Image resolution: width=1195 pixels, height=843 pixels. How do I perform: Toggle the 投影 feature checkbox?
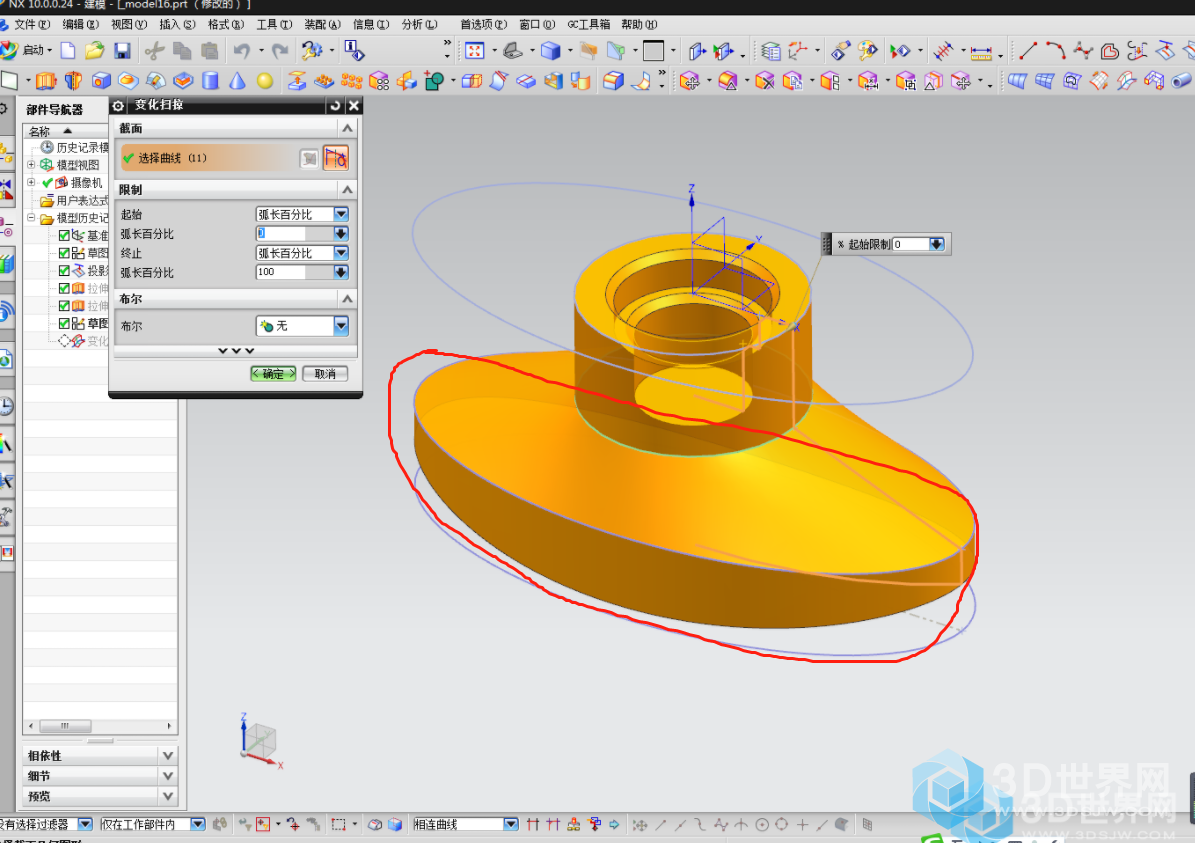coord(64,271)
